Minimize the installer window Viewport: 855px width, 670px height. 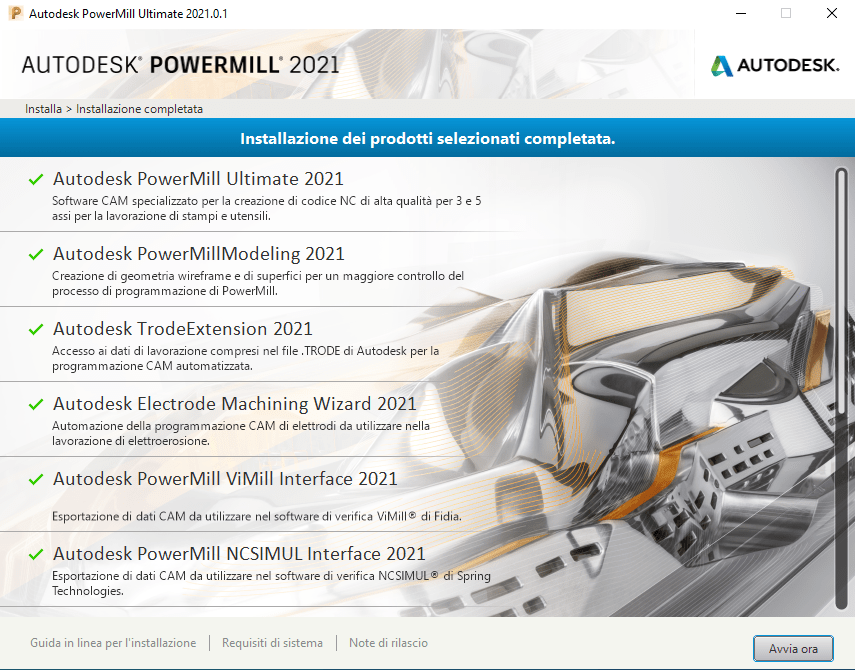(x=740, y=13)
